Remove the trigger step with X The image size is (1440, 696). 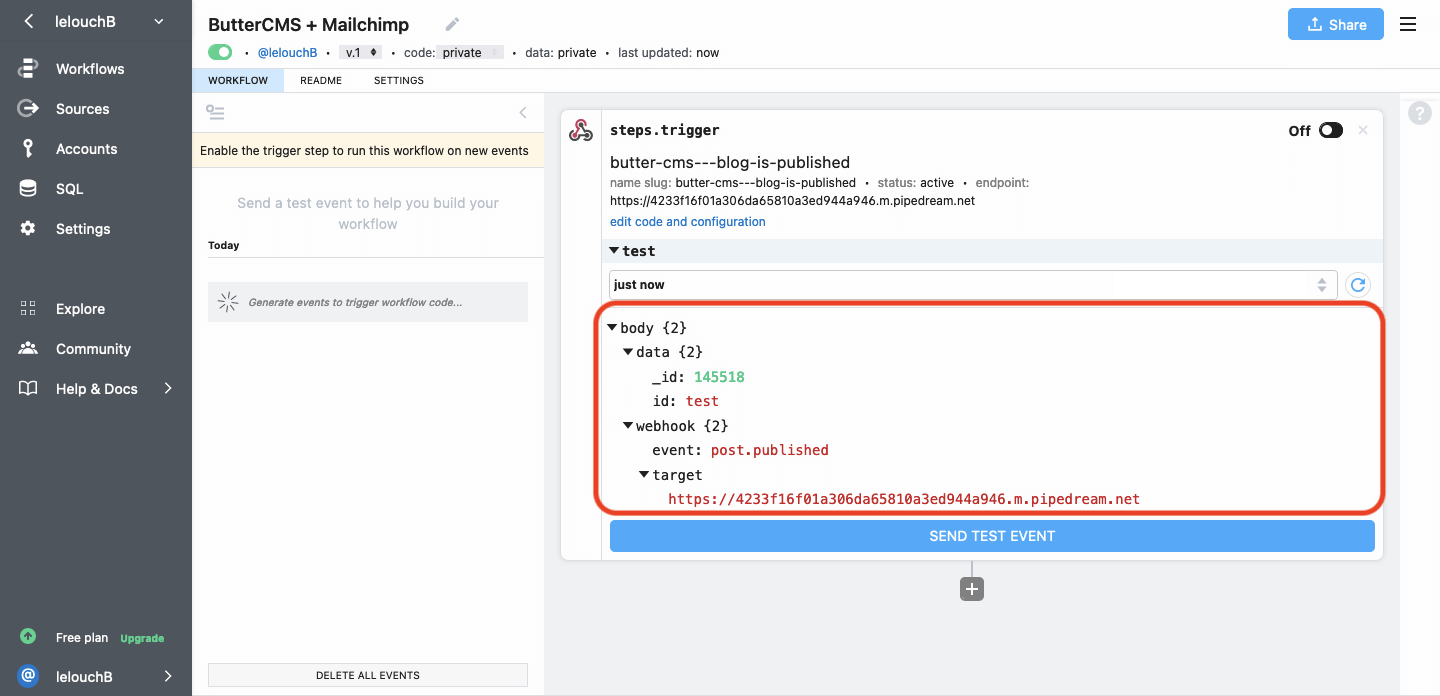[x=1363, y=131]
